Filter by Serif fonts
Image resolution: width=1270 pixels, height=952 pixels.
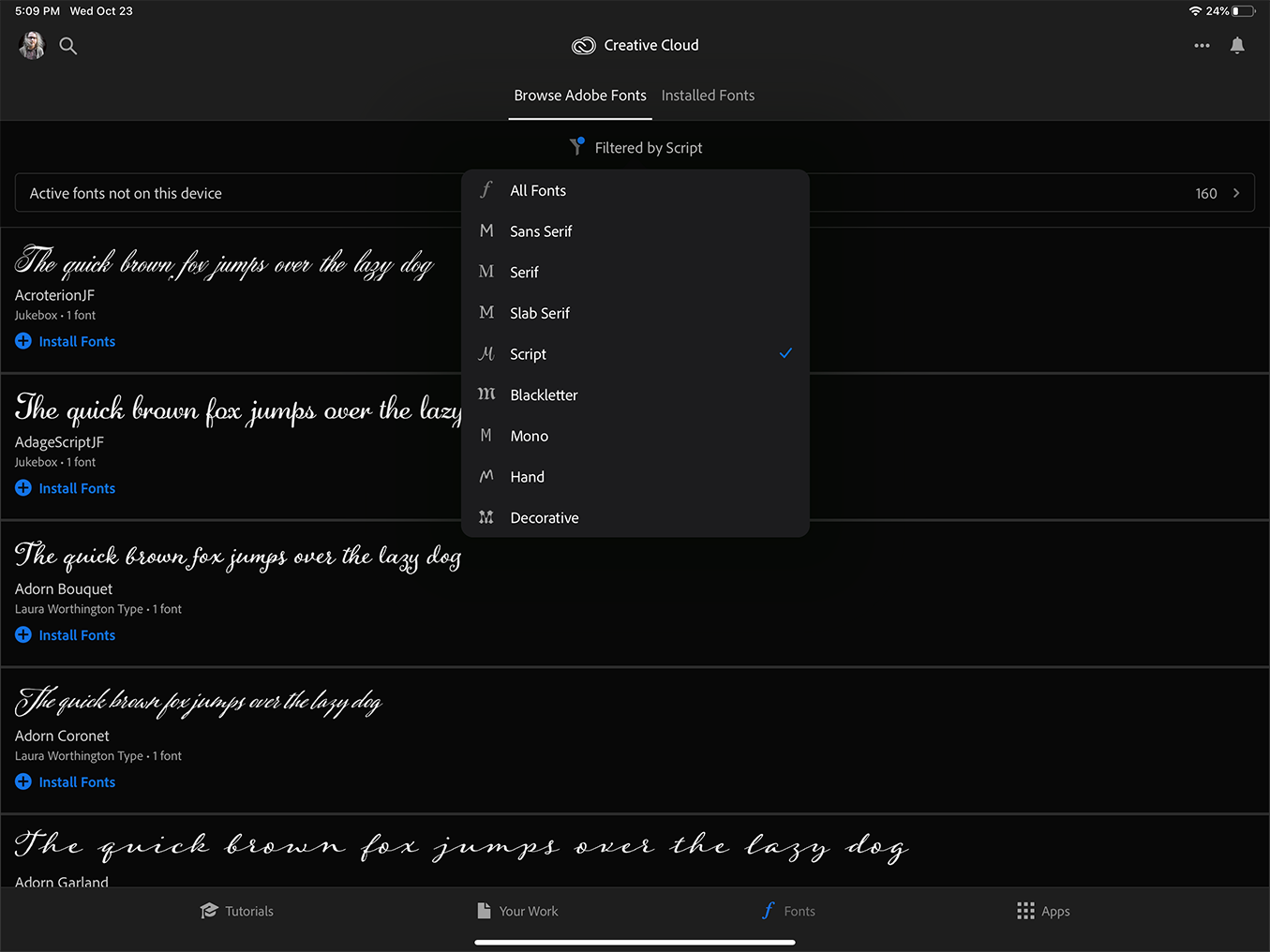pos(635,272)
